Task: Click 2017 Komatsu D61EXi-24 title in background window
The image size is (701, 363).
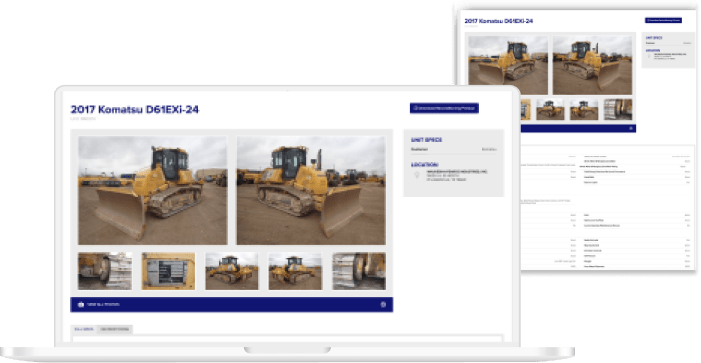Action: click(498, 21)
